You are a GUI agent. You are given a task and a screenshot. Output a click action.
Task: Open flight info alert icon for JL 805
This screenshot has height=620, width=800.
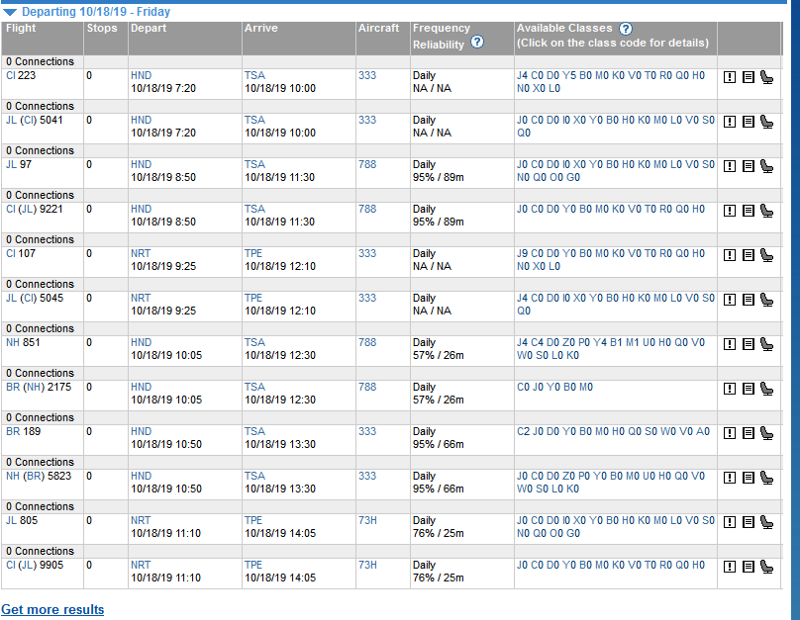pyautogui.click(x=730, y=523)
